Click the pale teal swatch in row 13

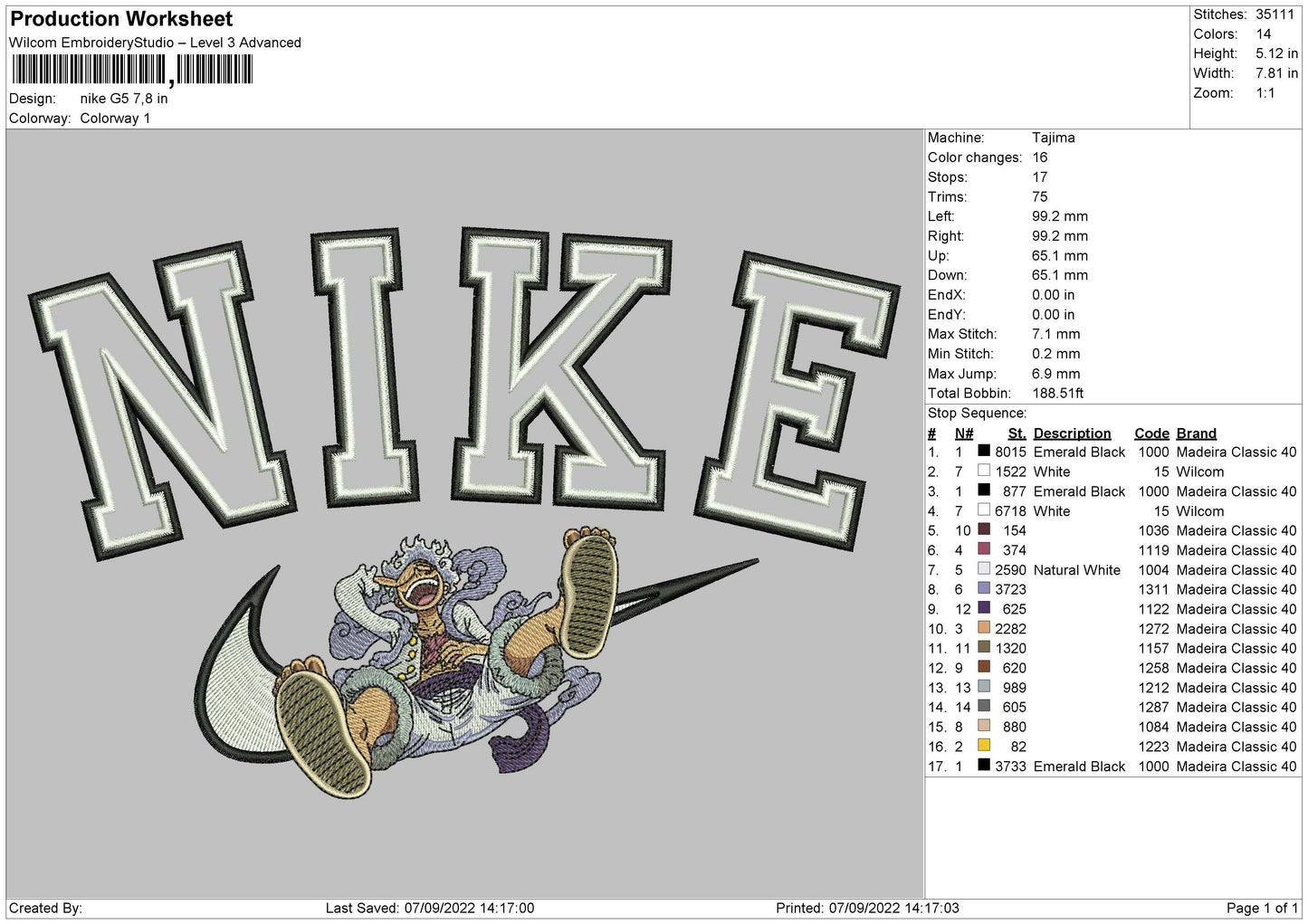tap(984, 687)
